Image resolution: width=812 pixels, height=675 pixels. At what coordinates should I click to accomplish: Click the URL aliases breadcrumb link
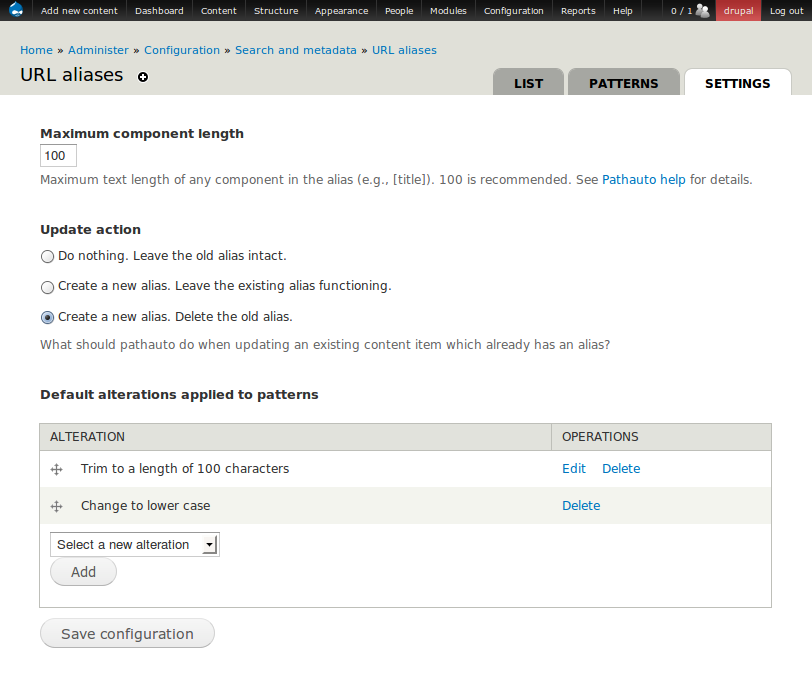[404, 50]
